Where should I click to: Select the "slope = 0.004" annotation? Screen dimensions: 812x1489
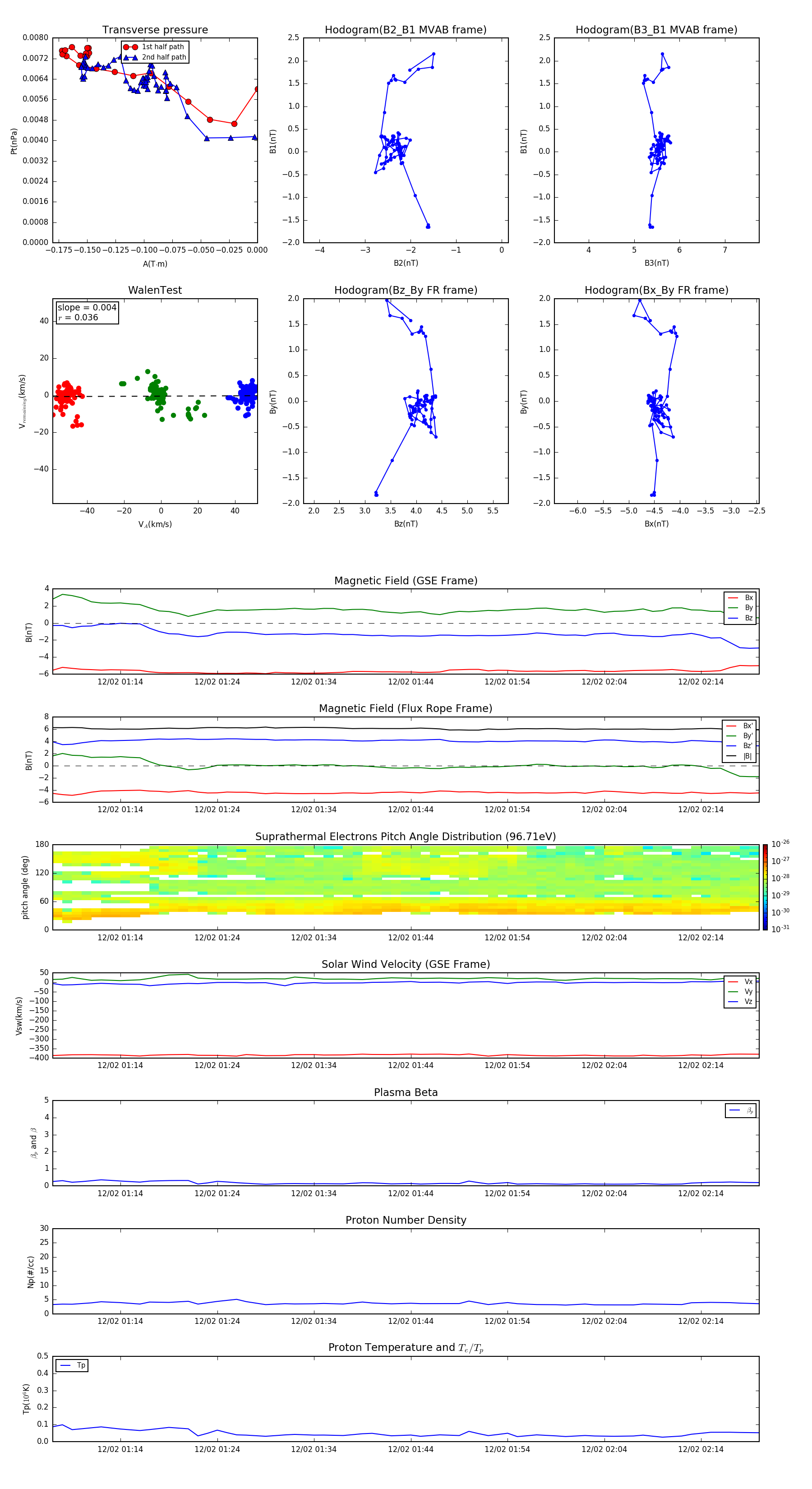click(x=87, y=308)
